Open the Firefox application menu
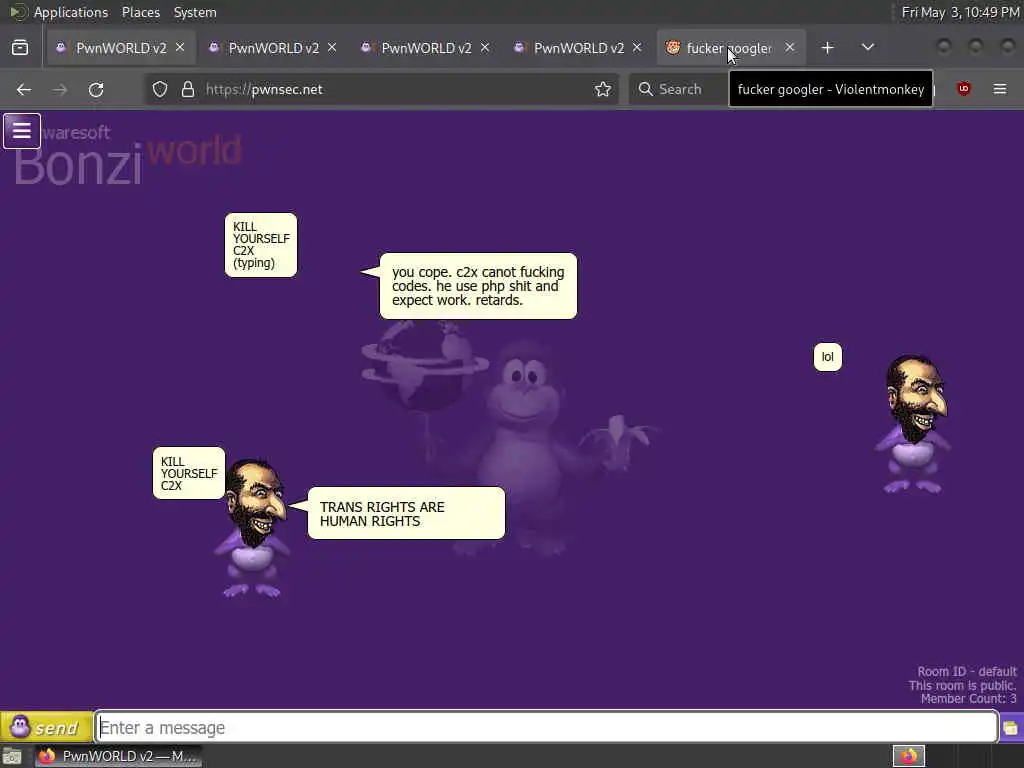1024x768 pixels. pos(1000,89)
